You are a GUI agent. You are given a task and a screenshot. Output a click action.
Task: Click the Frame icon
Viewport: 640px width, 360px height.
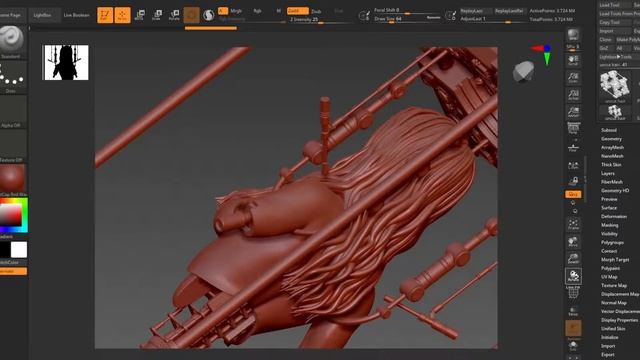point(573,224)
